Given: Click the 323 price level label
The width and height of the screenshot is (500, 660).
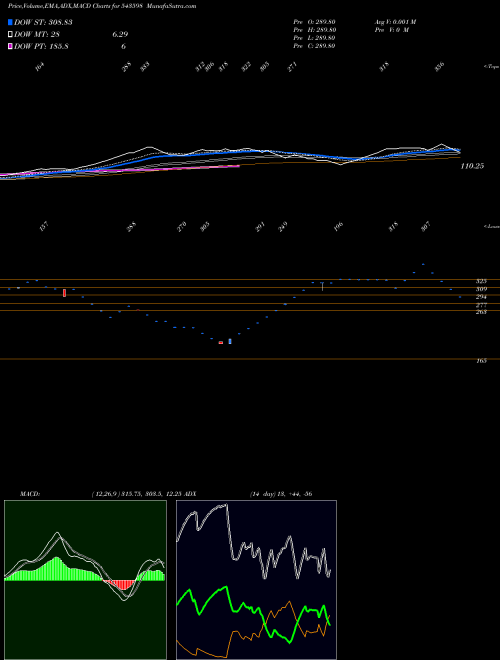Looking at the screenshot, I should (481, 281).
